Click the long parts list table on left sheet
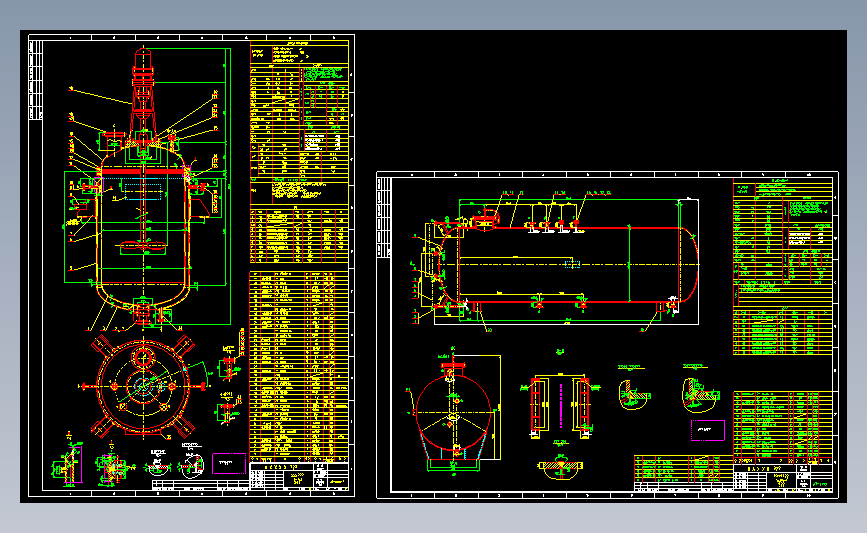 pyautogui.click(x=299, y=366)
